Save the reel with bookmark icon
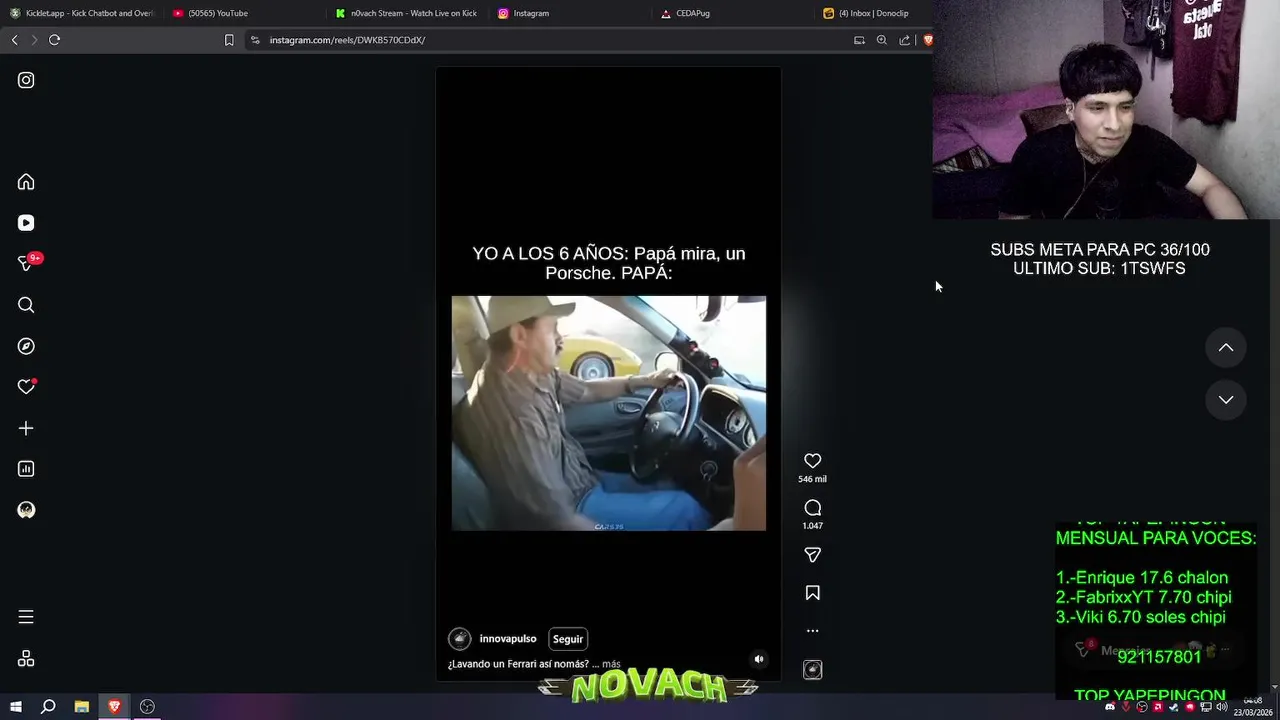Viewport: 1280px width, 720px height. pyautogui.click(x=813, y=593)
